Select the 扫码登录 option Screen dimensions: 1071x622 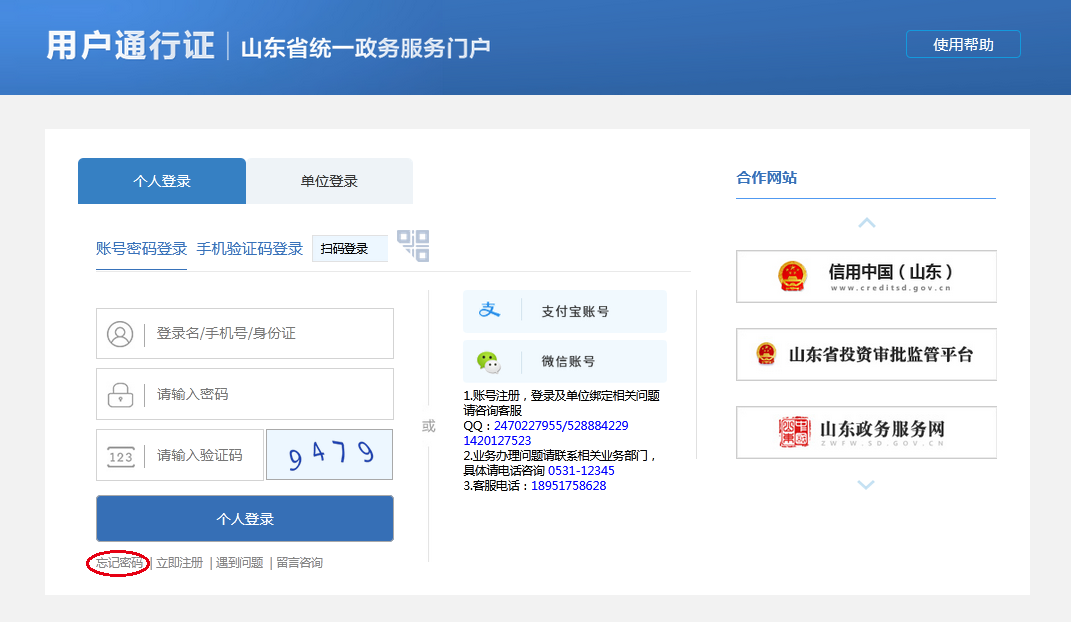[x=349, y=249]
